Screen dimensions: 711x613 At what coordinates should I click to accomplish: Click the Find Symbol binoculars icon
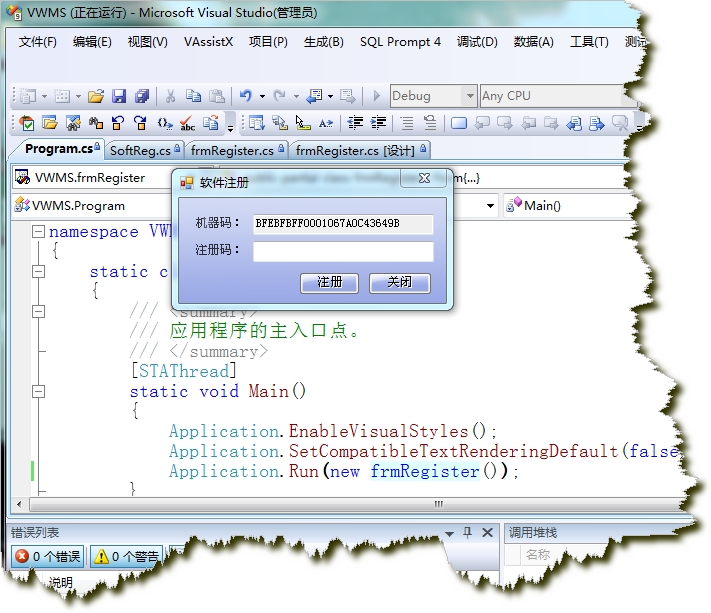pos(73,123)
